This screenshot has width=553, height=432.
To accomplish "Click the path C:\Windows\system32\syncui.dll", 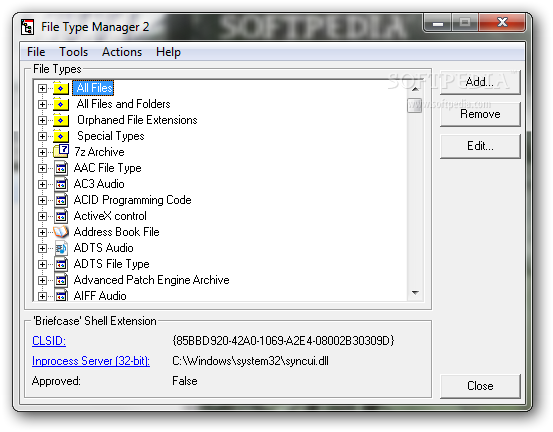I will coord(250,361).
